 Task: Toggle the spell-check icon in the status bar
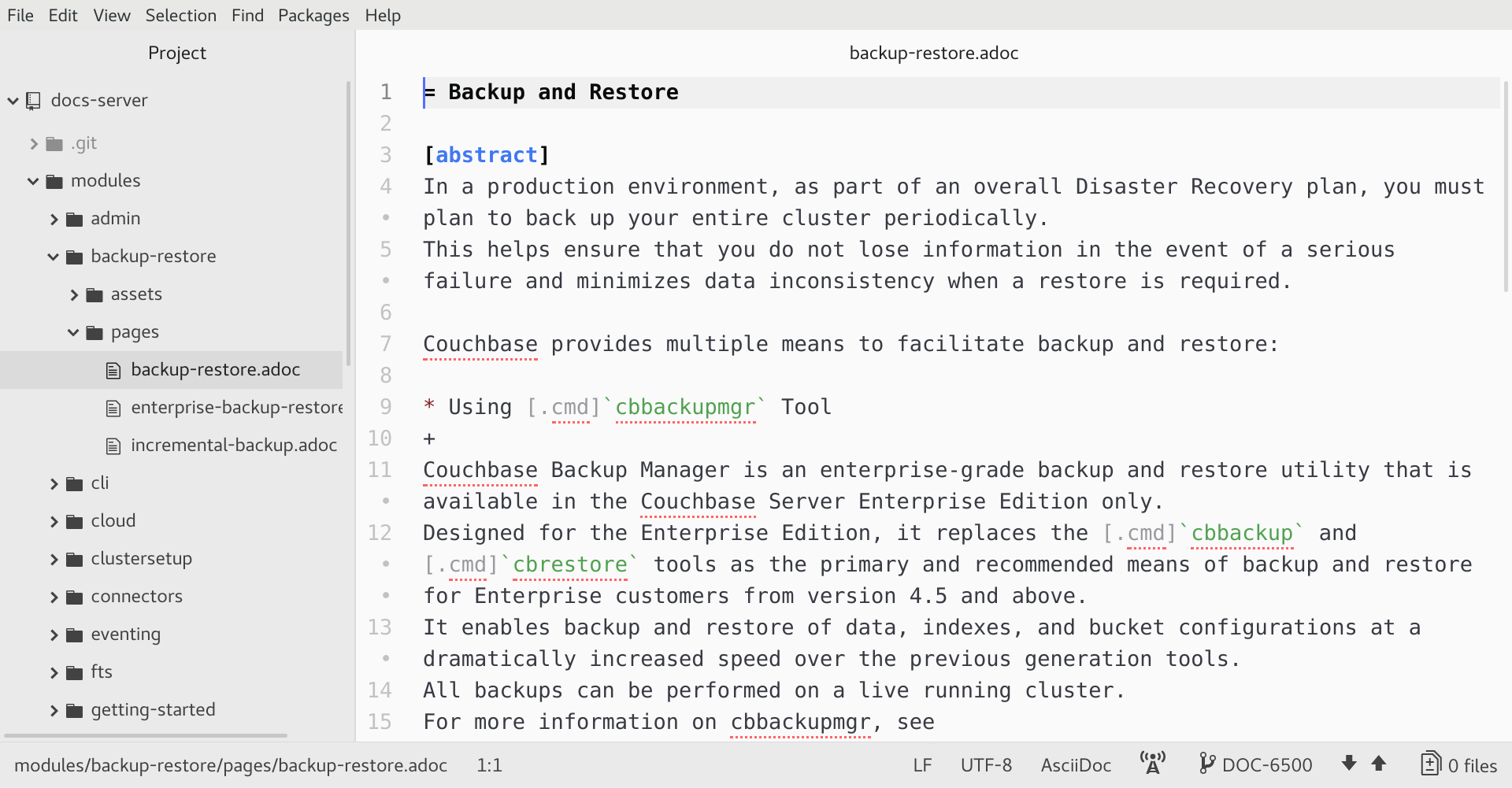1152,764
